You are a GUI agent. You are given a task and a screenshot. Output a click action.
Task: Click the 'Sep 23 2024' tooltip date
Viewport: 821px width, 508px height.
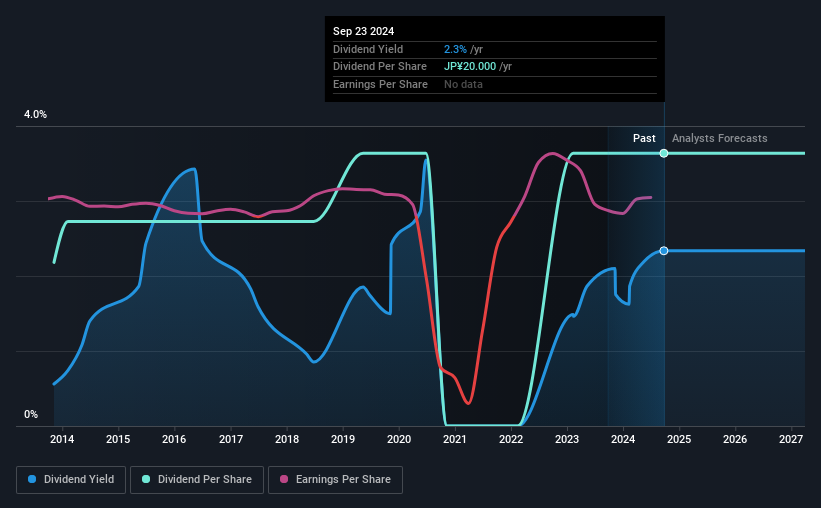(363, 31)
